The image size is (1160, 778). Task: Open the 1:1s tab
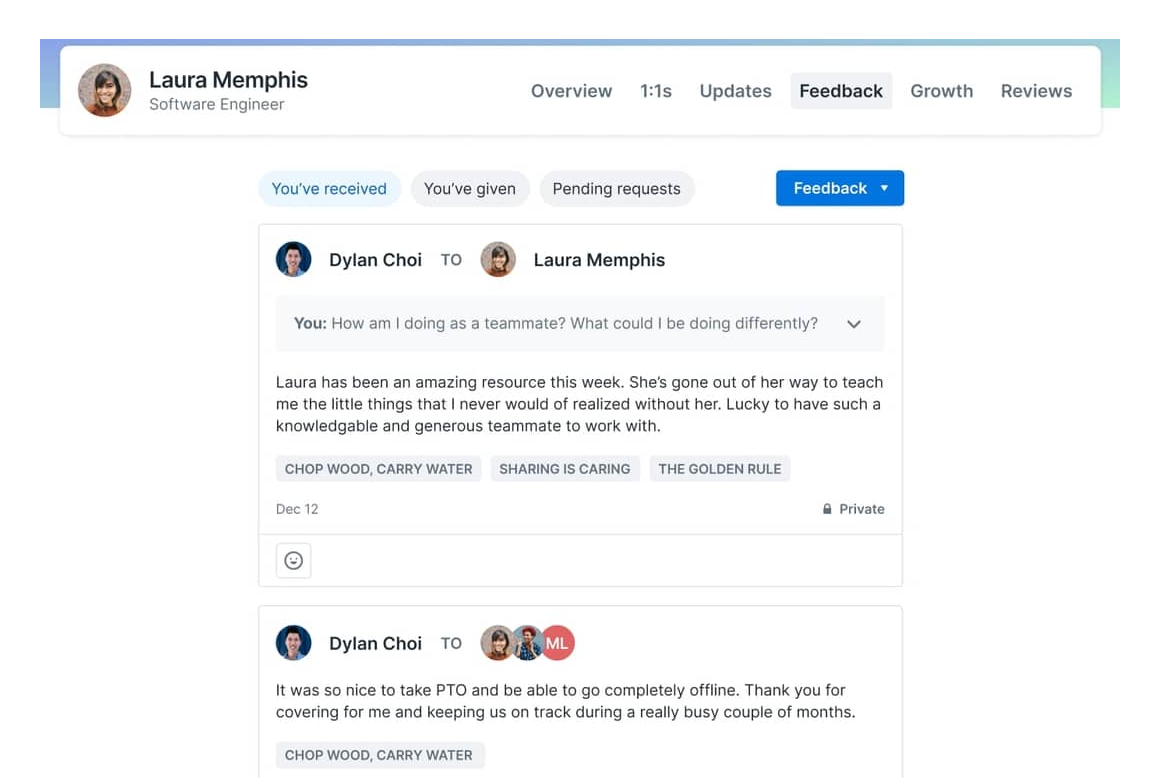click(x=655, y=91)
